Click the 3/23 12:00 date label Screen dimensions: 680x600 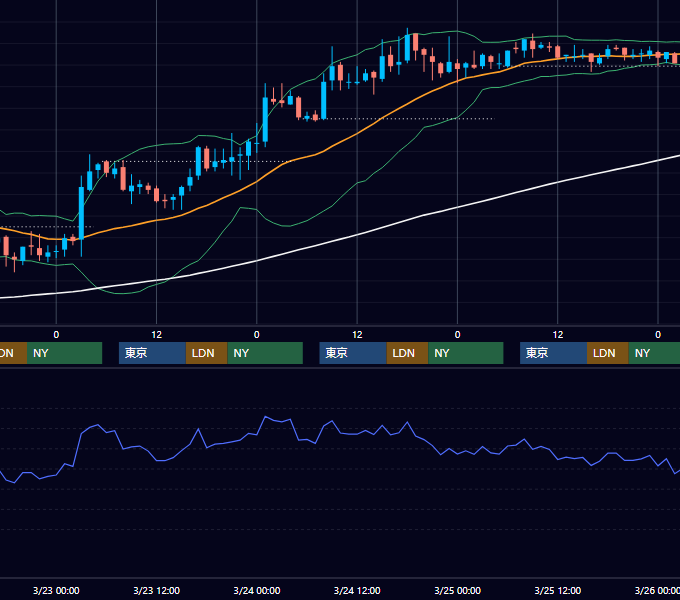[x=157, y=590]
